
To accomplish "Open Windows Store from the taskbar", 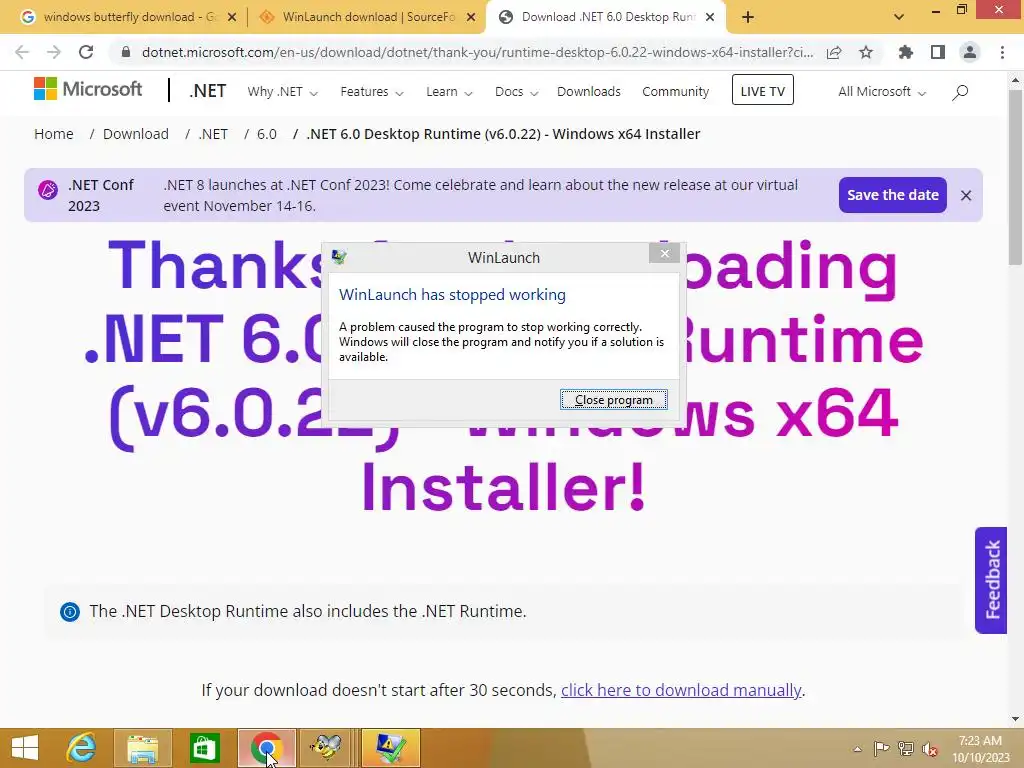I will [204, 748].
